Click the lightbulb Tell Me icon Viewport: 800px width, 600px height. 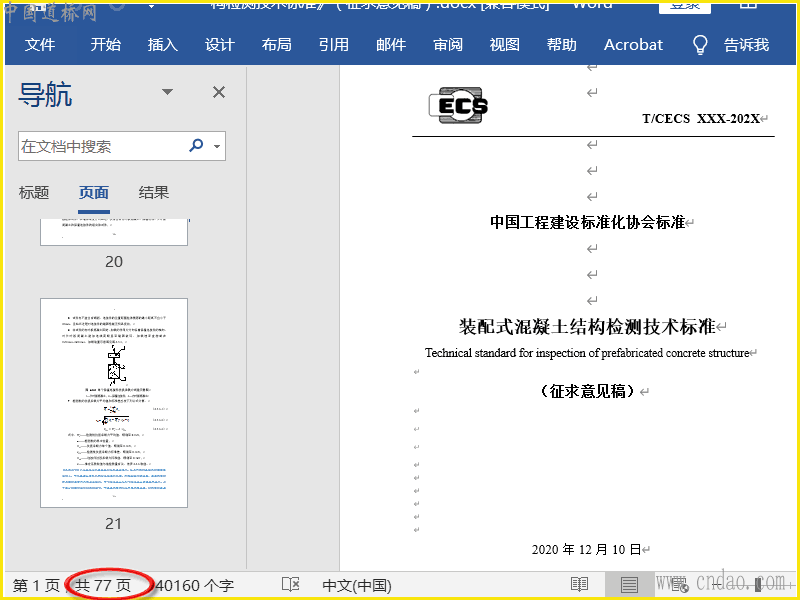700,45
